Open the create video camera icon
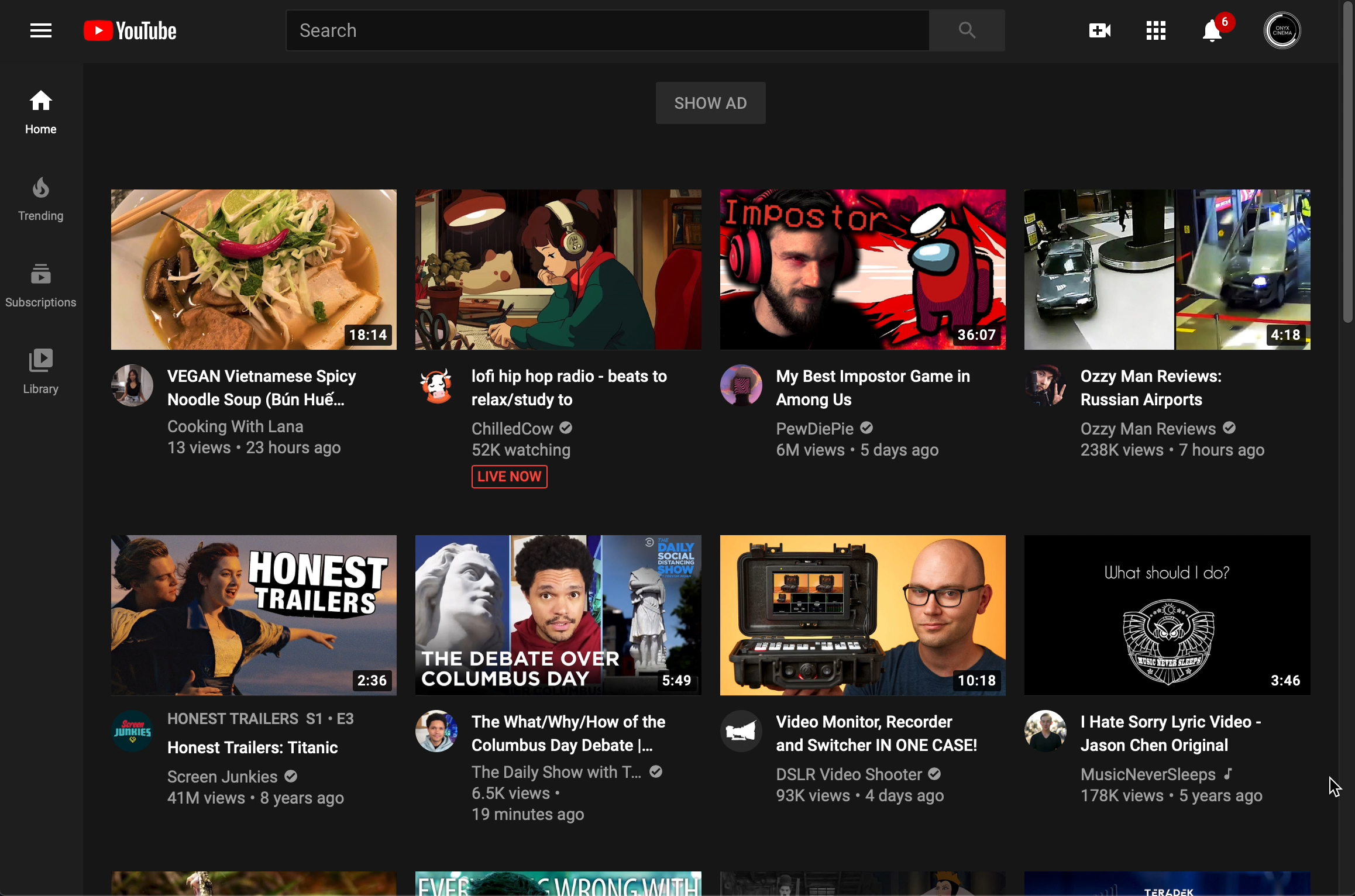This screenshot has width=1355, height=896. coord(1099,30)
